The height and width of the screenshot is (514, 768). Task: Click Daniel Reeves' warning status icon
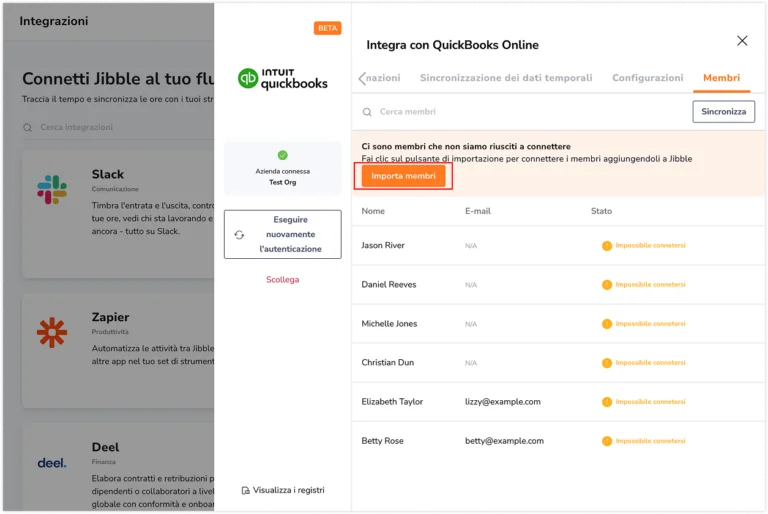point(606,285)
